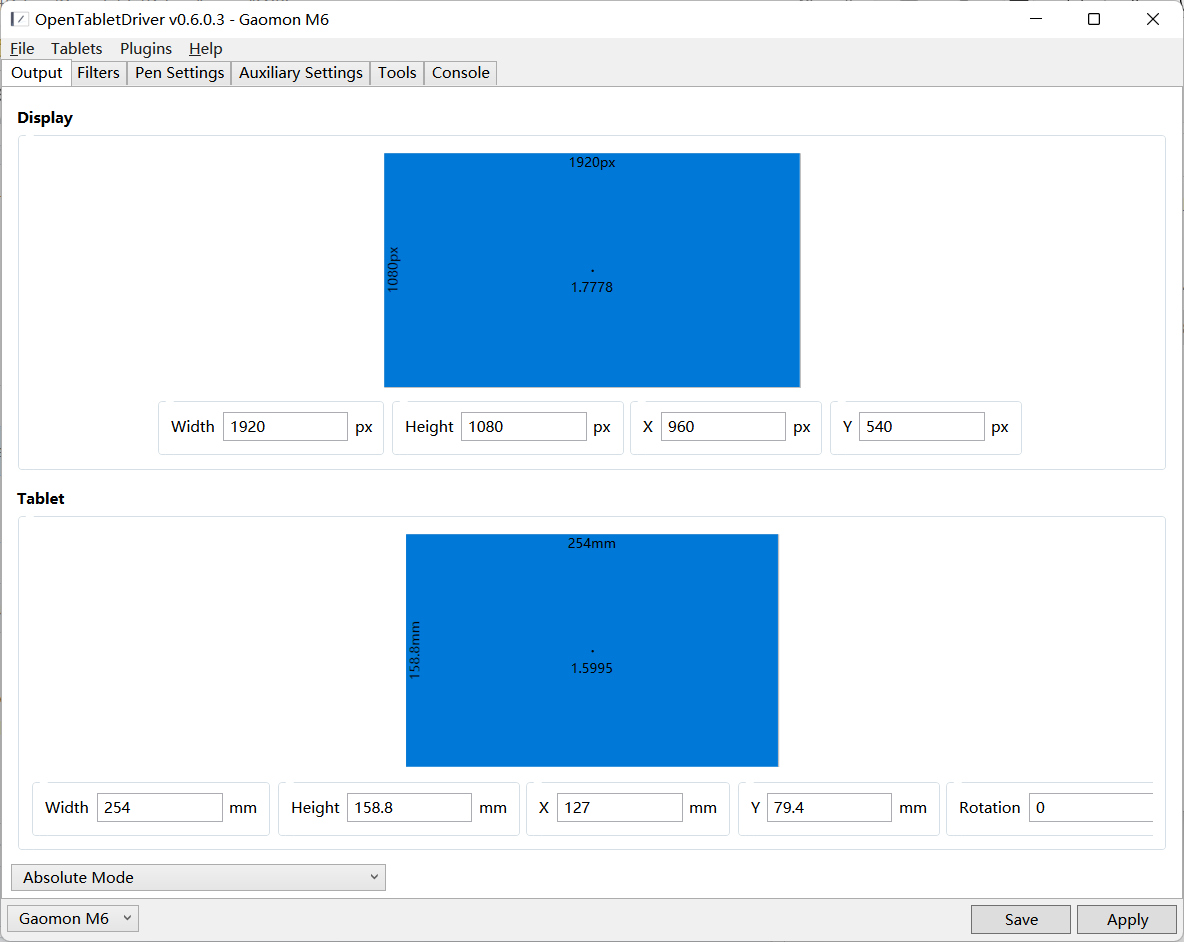Viewport: 1184px width, 942px height.
Task: Click the Display Y offset field
Action: pyautogui.click(x=921, y=426)
